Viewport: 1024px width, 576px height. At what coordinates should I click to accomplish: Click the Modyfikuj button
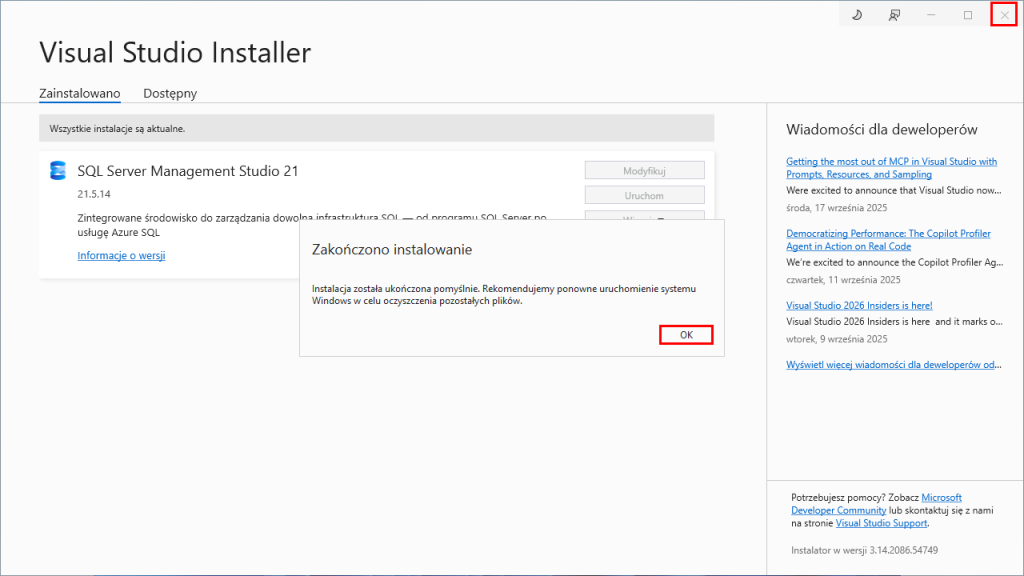644,171
